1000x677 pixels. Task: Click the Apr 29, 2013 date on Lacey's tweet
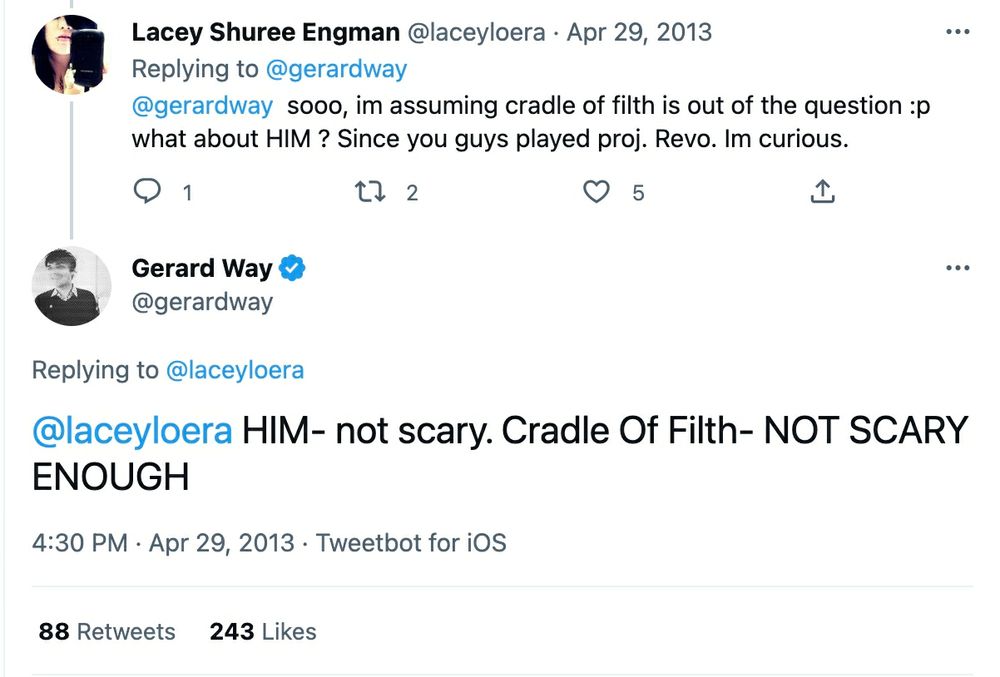pyautogui.click(x=639, y=32)
